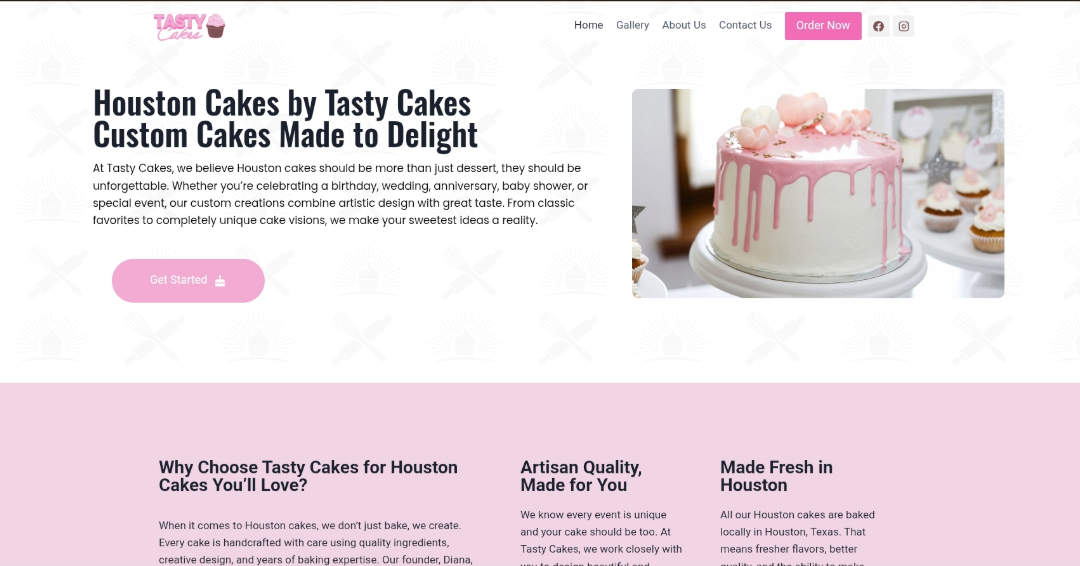This screenshot has height=566, width=1080.
Task: Go to the Home menu item
Action: click(x=588, y=25)
